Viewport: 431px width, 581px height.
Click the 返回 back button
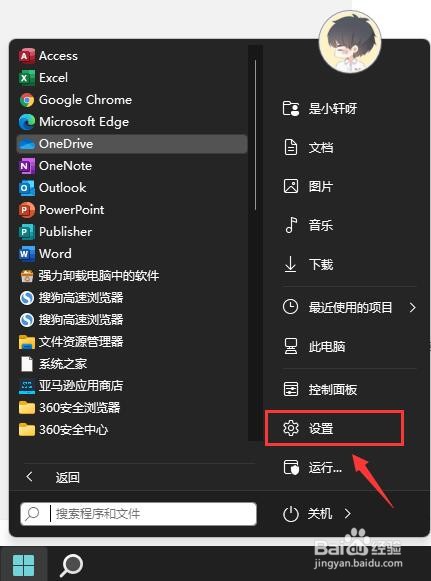(x=52, y=477)
